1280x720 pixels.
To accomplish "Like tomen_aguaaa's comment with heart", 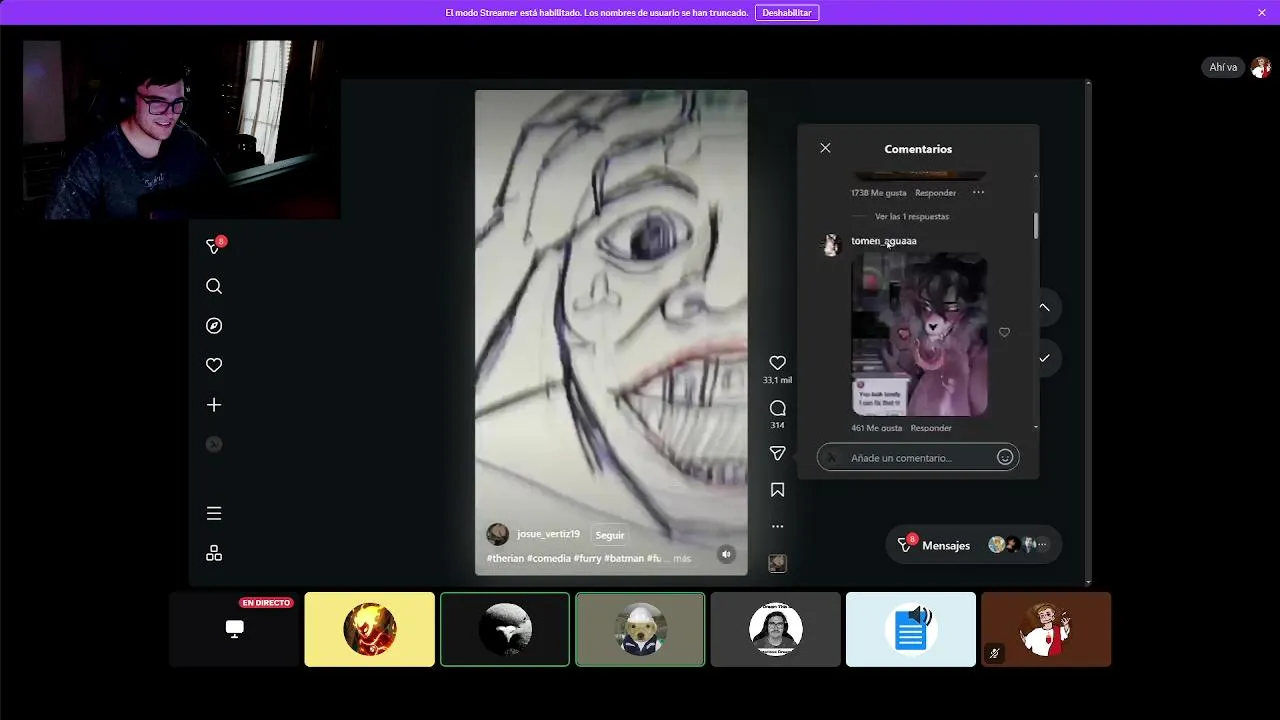I will coord(1004,332).
